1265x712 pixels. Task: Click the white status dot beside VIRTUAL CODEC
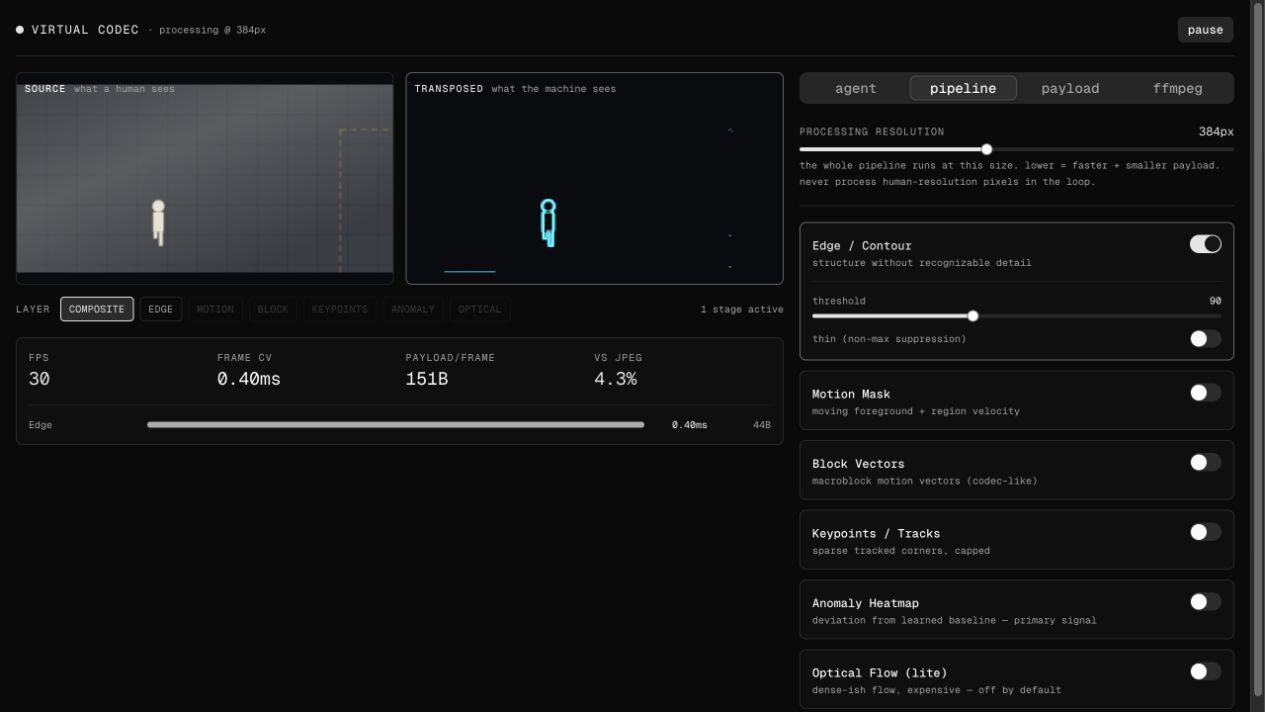click(x=20, y=30)
